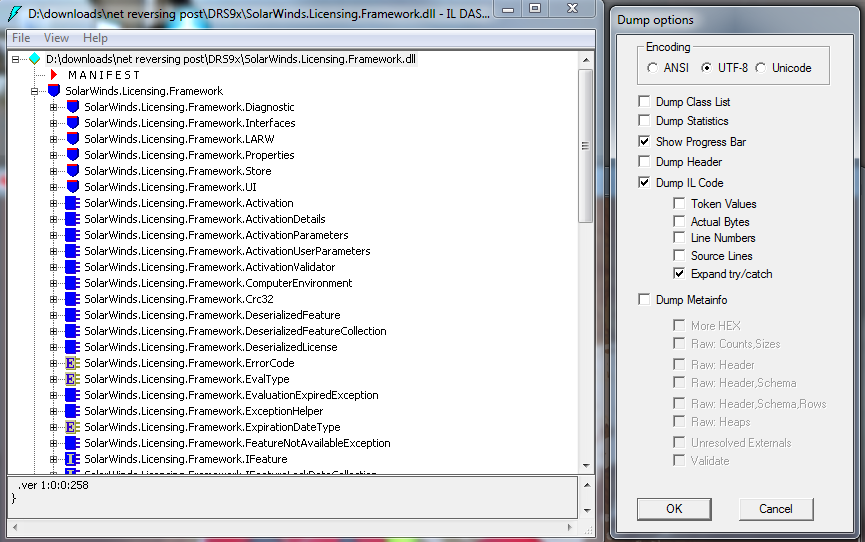Screen dimensions: 865x542
Task: Click the shield icon of SolarWinds.Licensing.Framework namespace
Action: 54,91
